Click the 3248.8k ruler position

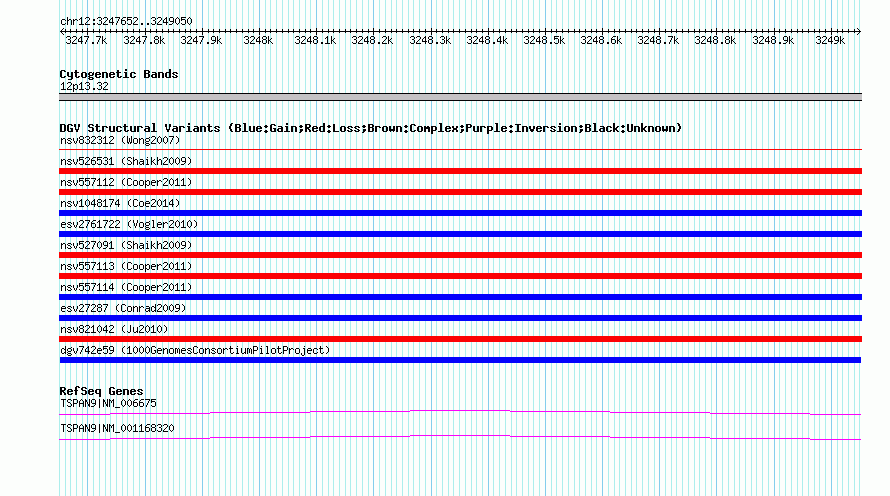pos(715,40)
